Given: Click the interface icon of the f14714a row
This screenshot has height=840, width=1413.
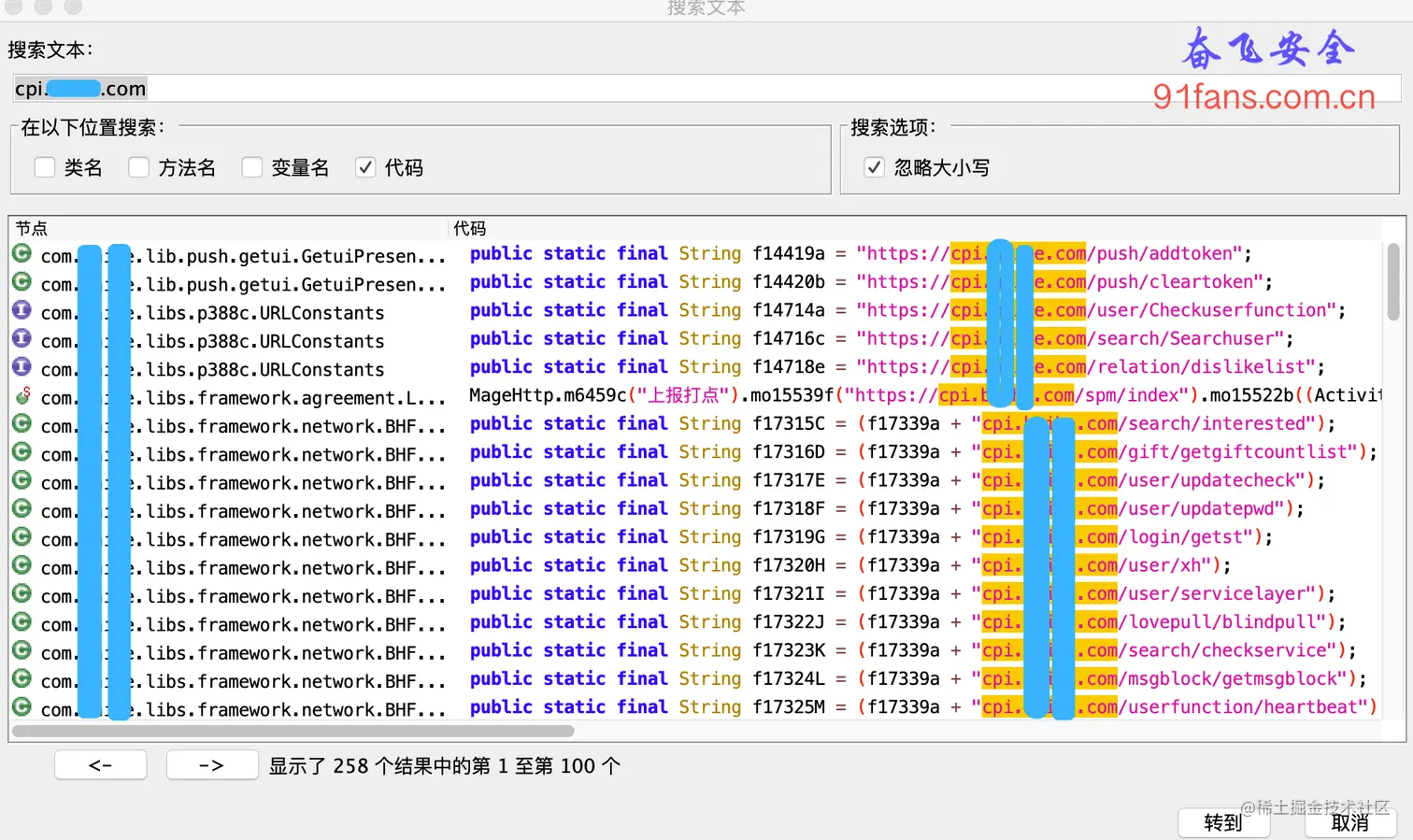Looking at the screenshot, I should pyautogui.click(x=21, y=310).
